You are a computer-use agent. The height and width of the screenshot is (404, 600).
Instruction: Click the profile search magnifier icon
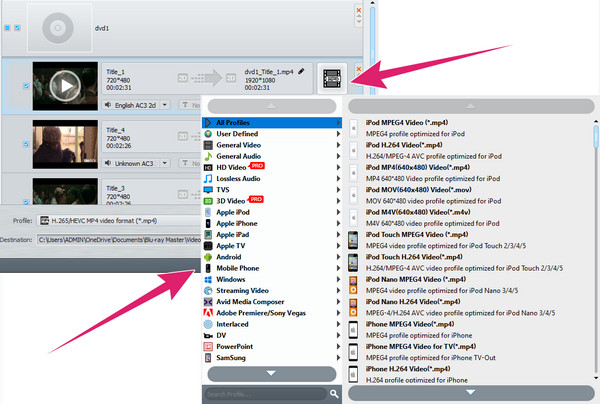pos(334,394)
